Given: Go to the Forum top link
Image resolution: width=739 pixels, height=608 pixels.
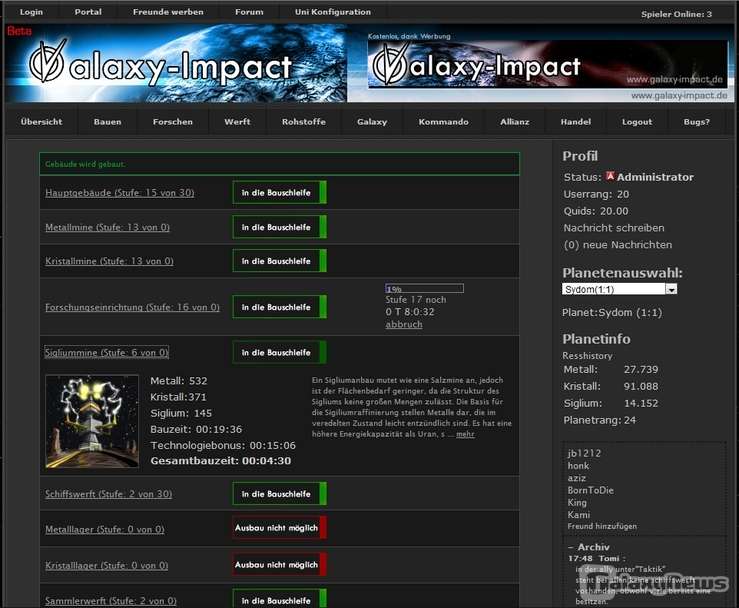Looking at the screenshot, I should coord(249,12).
